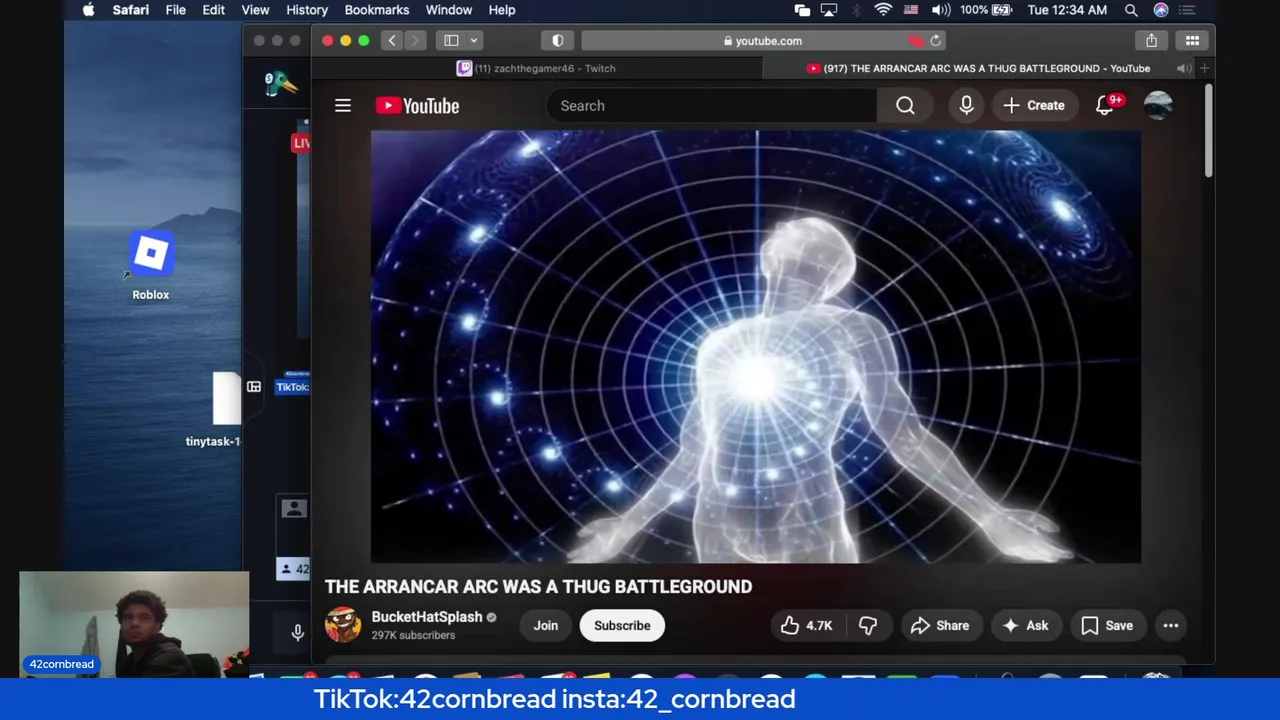The height and width of the screenshot is (720, 1280).
Task: Open the Safari menu
Action: point(131,10)
